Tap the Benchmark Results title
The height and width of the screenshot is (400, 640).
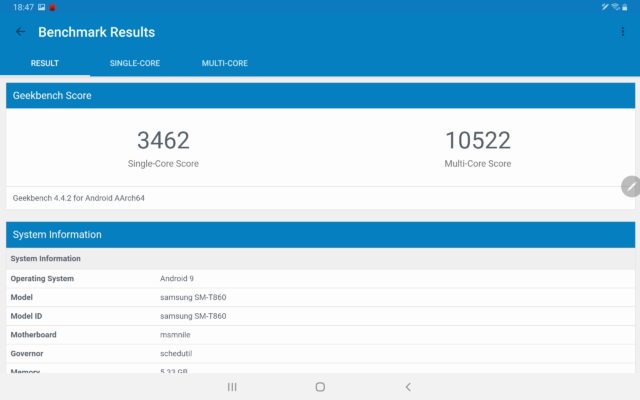[97, 32]
